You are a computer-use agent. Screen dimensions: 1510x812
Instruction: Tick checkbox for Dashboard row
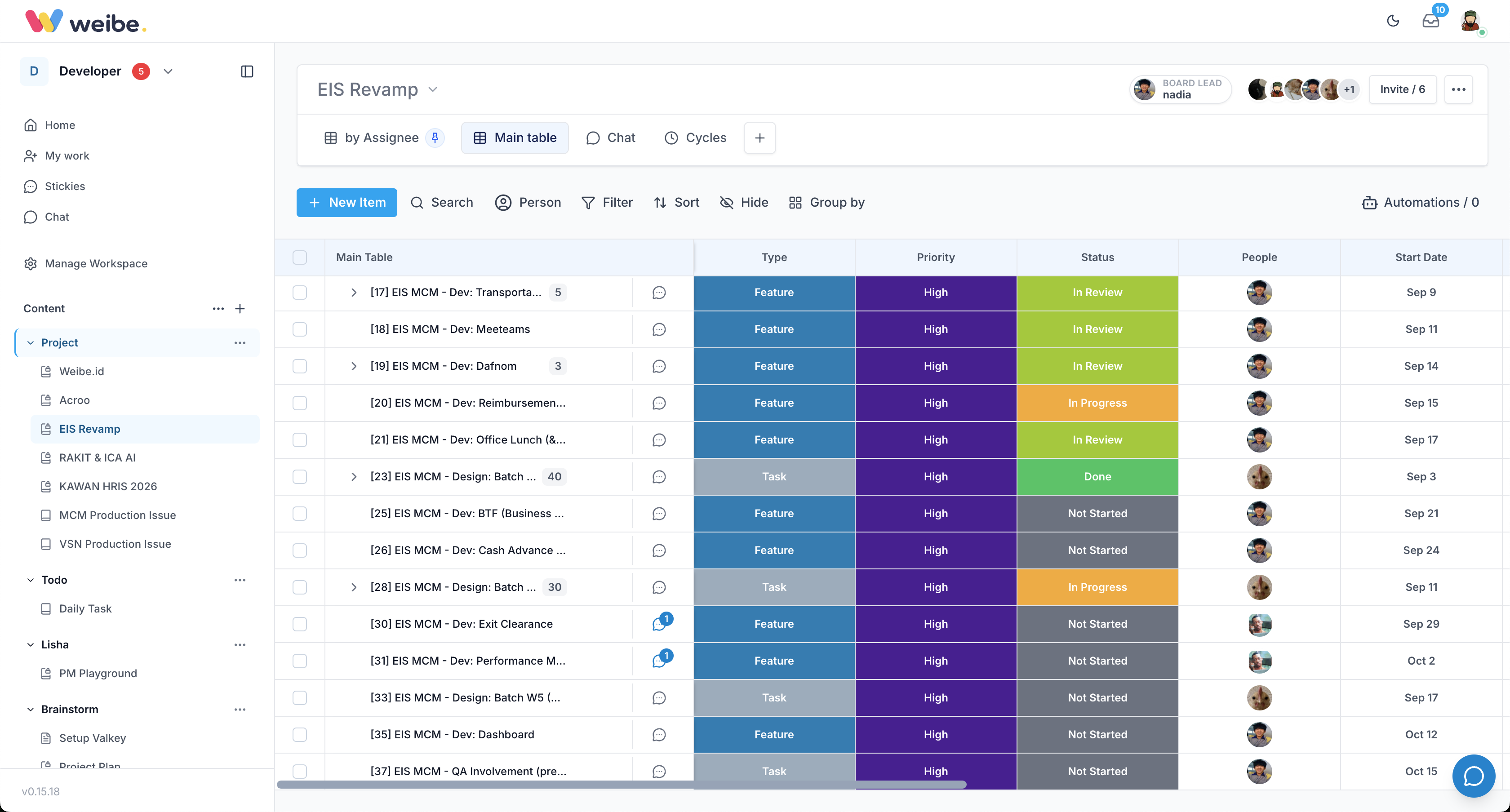(300, 735)
